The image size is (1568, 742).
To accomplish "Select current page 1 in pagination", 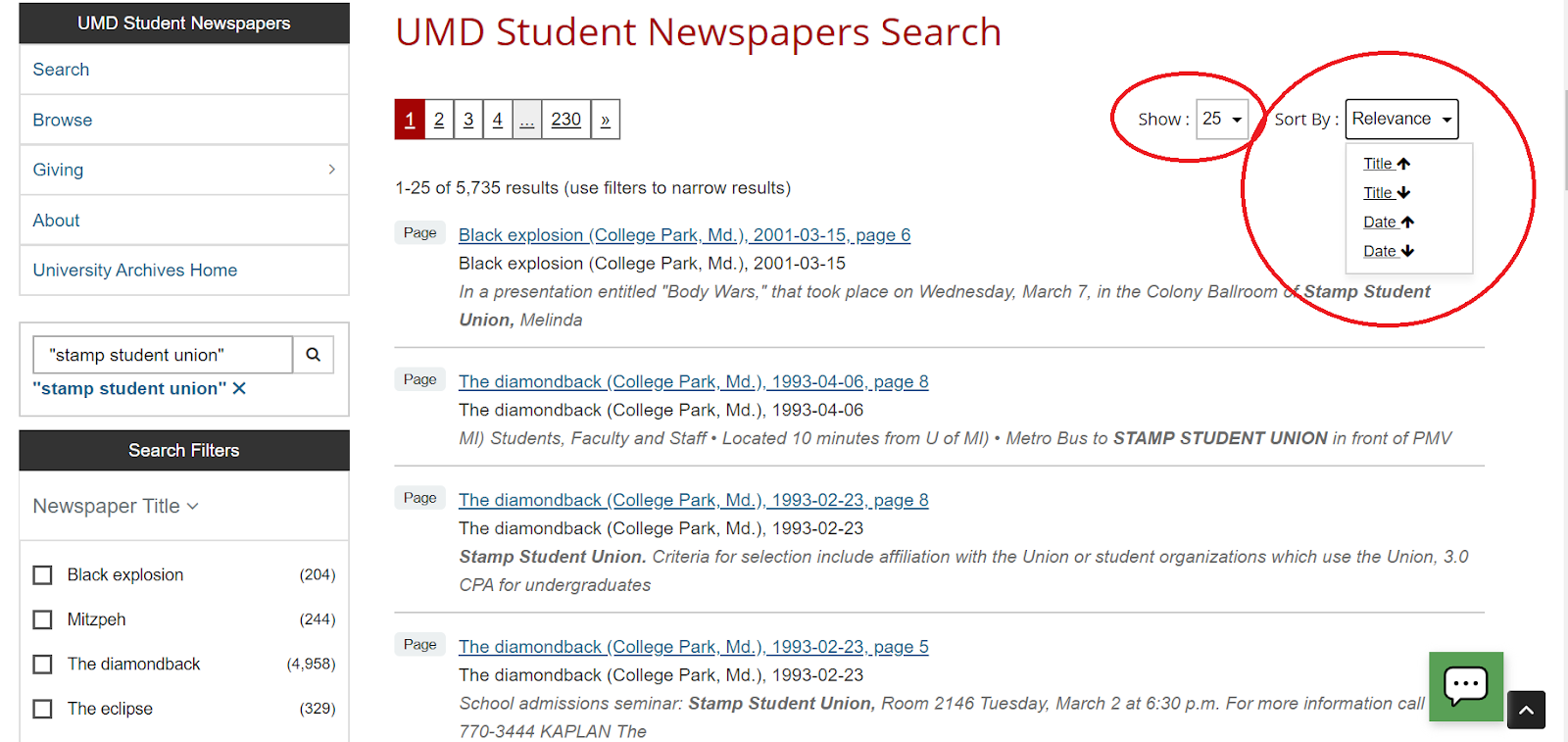I will point(410,120).
